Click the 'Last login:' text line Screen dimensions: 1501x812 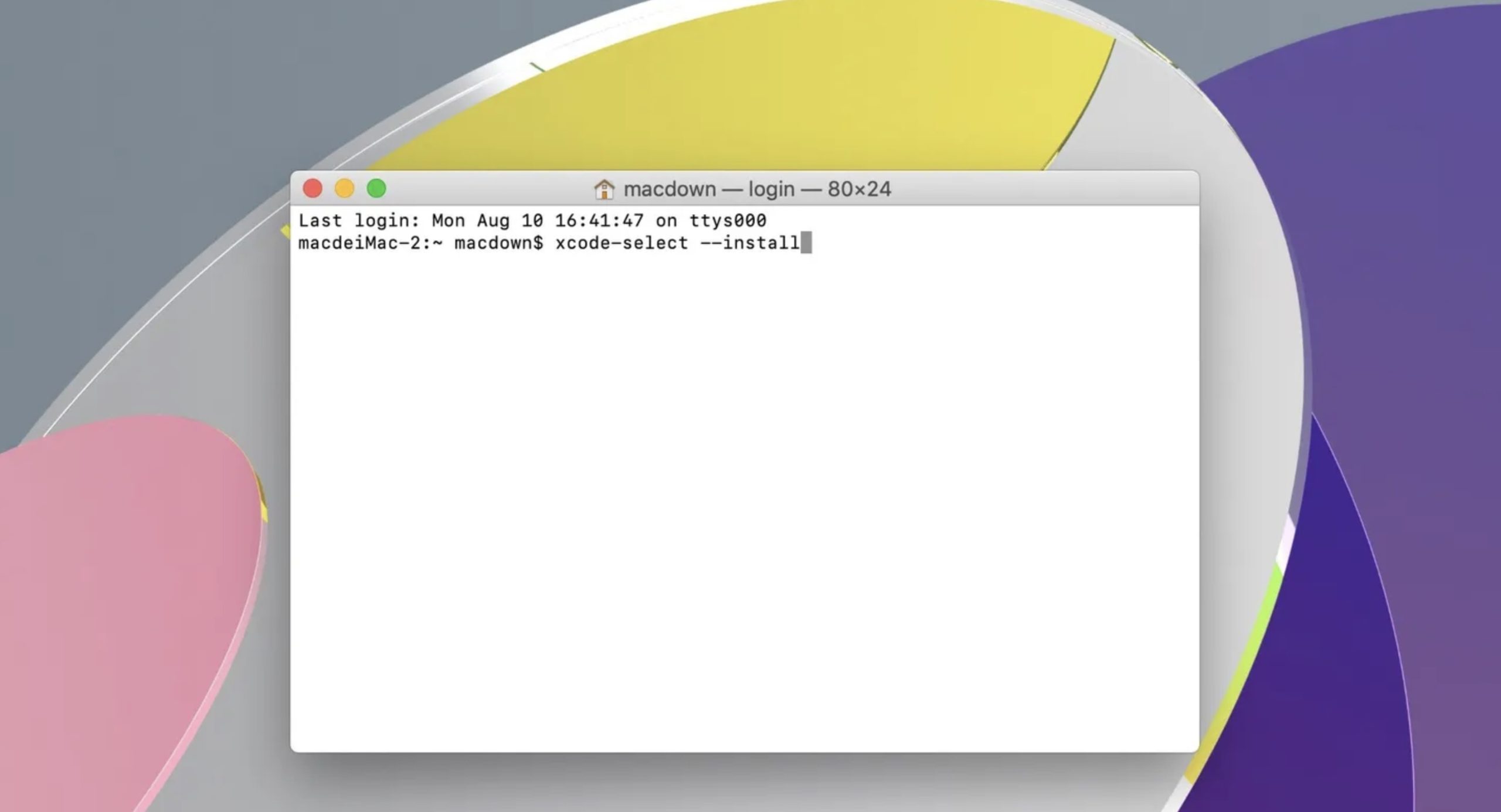coord(532,220)
